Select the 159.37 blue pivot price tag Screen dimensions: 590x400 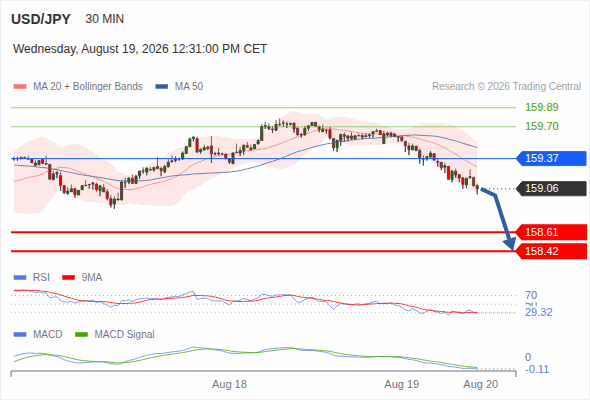pos(551,158)
